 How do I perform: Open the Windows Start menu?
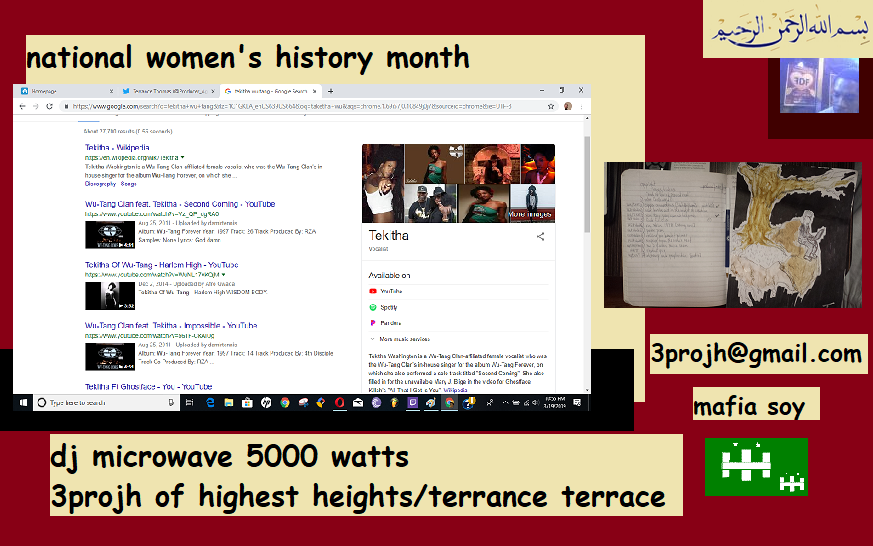(x=23, y=402)
